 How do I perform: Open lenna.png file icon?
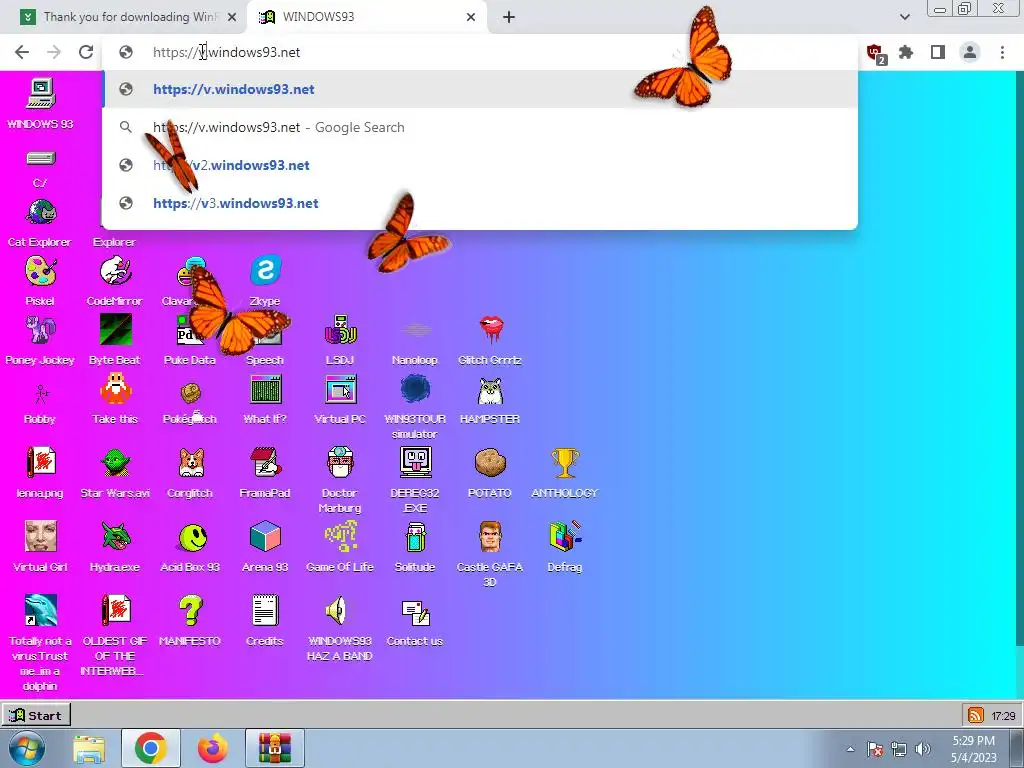(40, 463)
